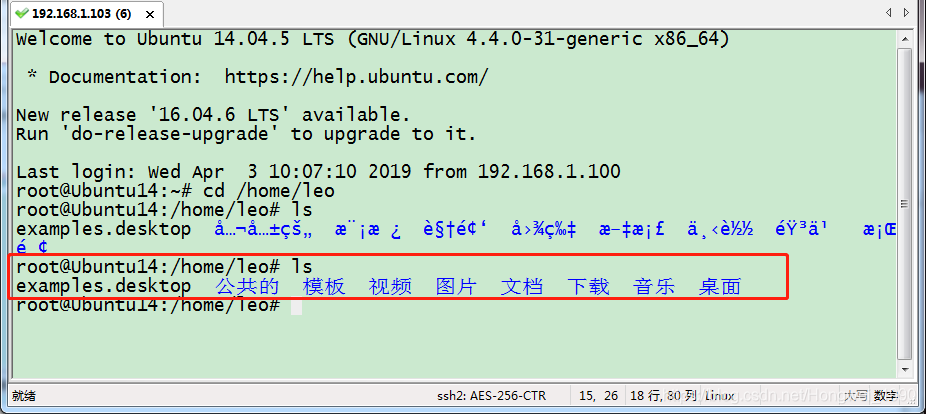926x414 pixels.
Task: Click the terminal scrollbar up arrow
Action: pos(904,39)
